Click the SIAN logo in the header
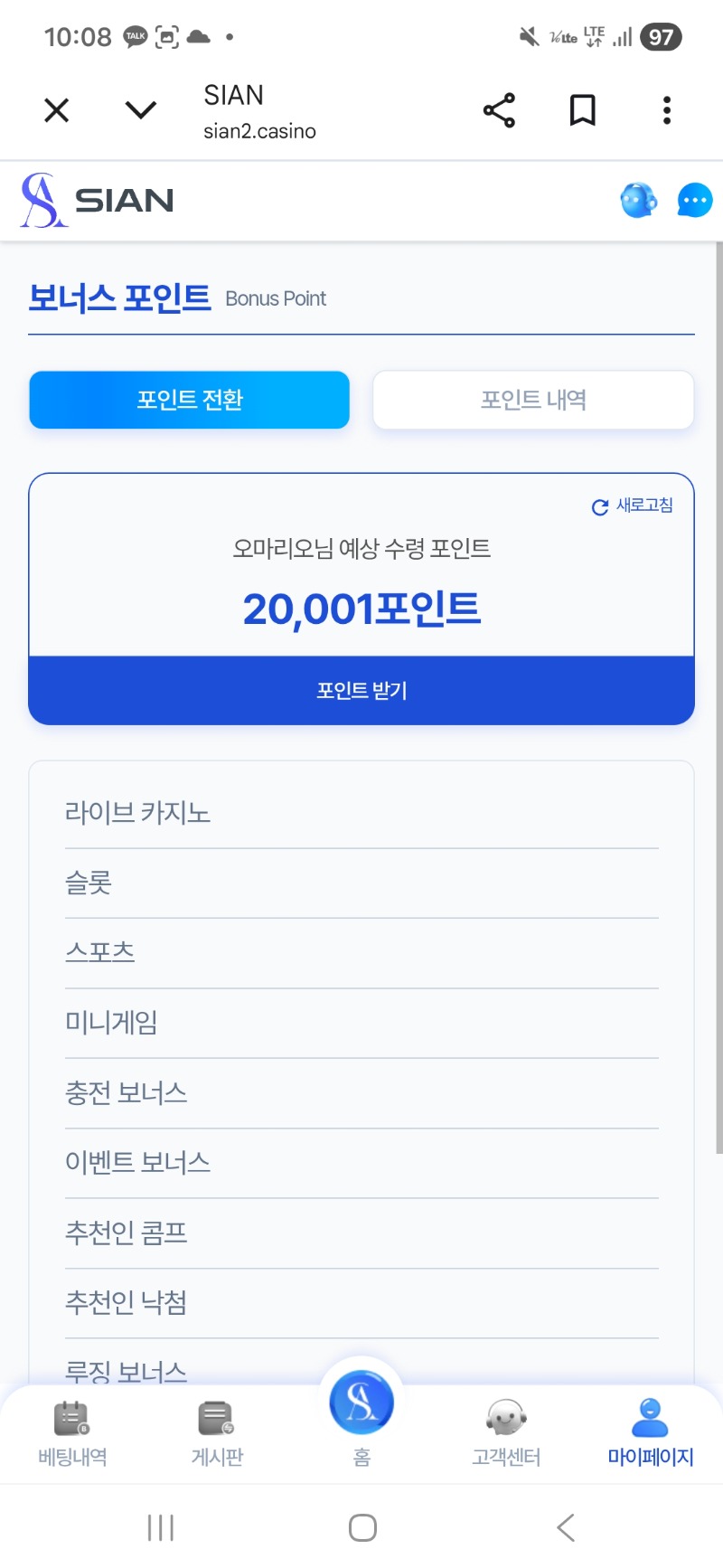Viewport: 723px width, 1568px height. tap(98, 201)
